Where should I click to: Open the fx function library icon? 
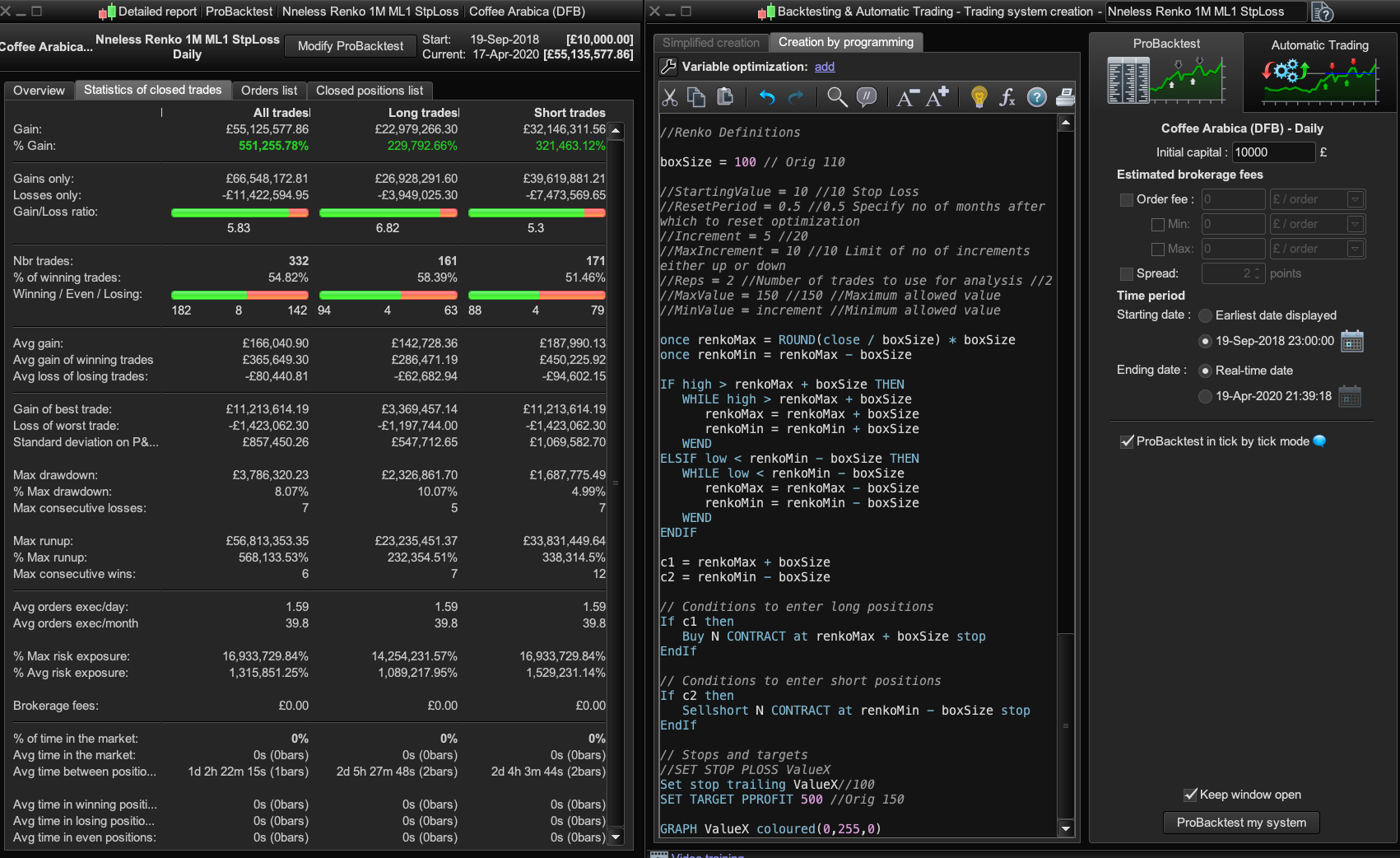pos(1007,97)
